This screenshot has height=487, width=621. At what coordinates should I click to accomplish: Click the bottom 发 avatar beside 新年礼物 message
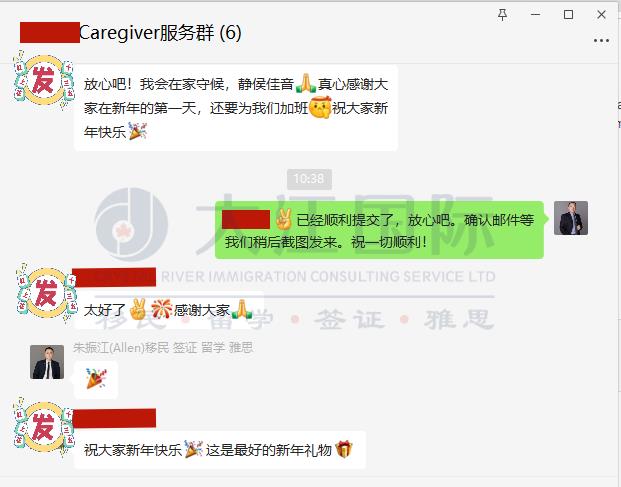[x=44, y=427]
